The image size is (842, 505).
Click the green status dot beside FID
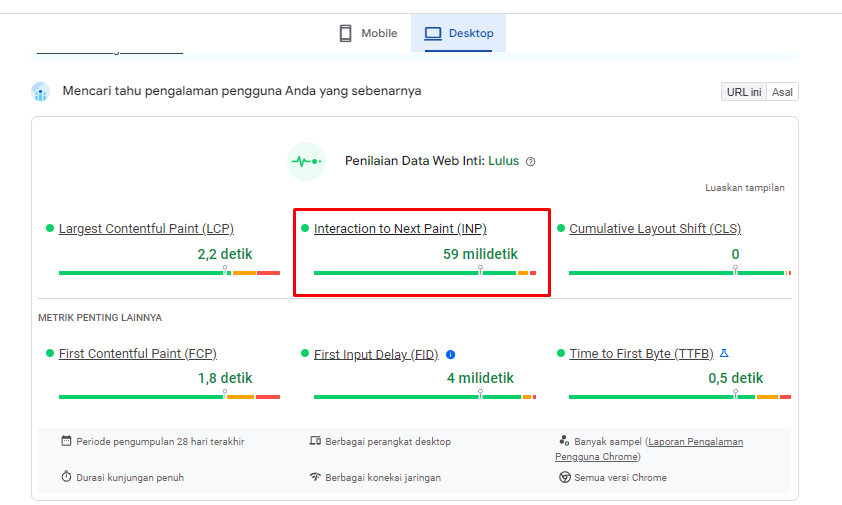305,353
